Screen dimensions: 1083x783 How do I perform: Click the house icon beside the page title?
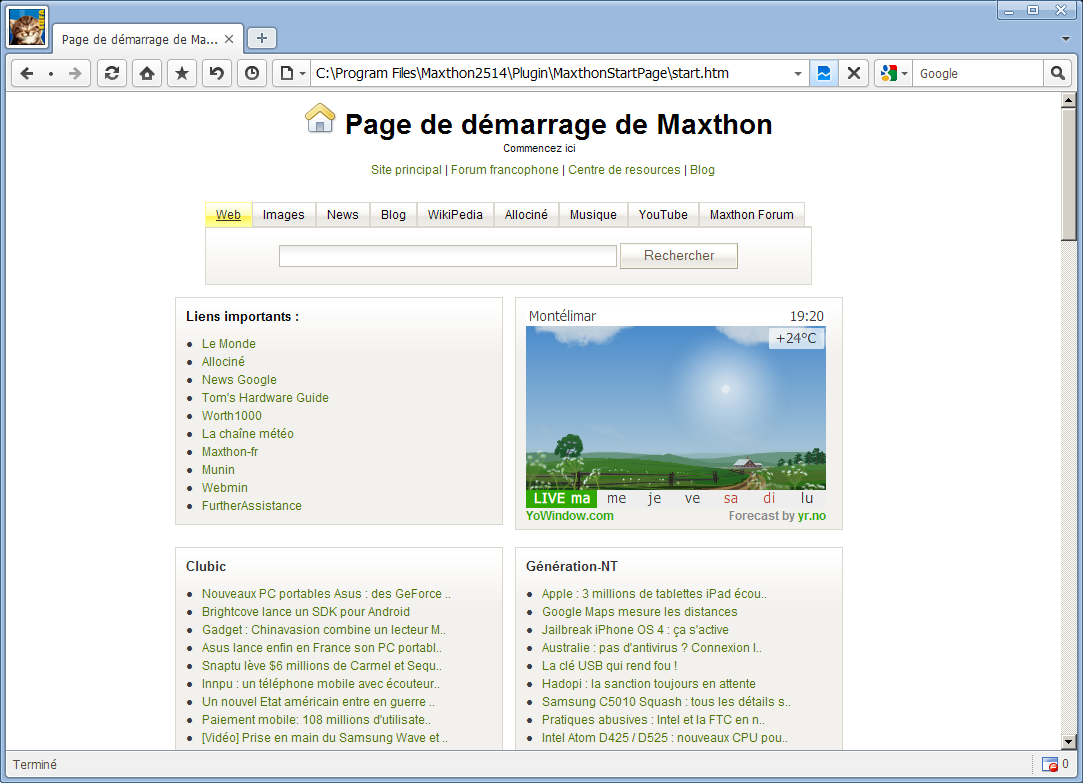(320, 118)
